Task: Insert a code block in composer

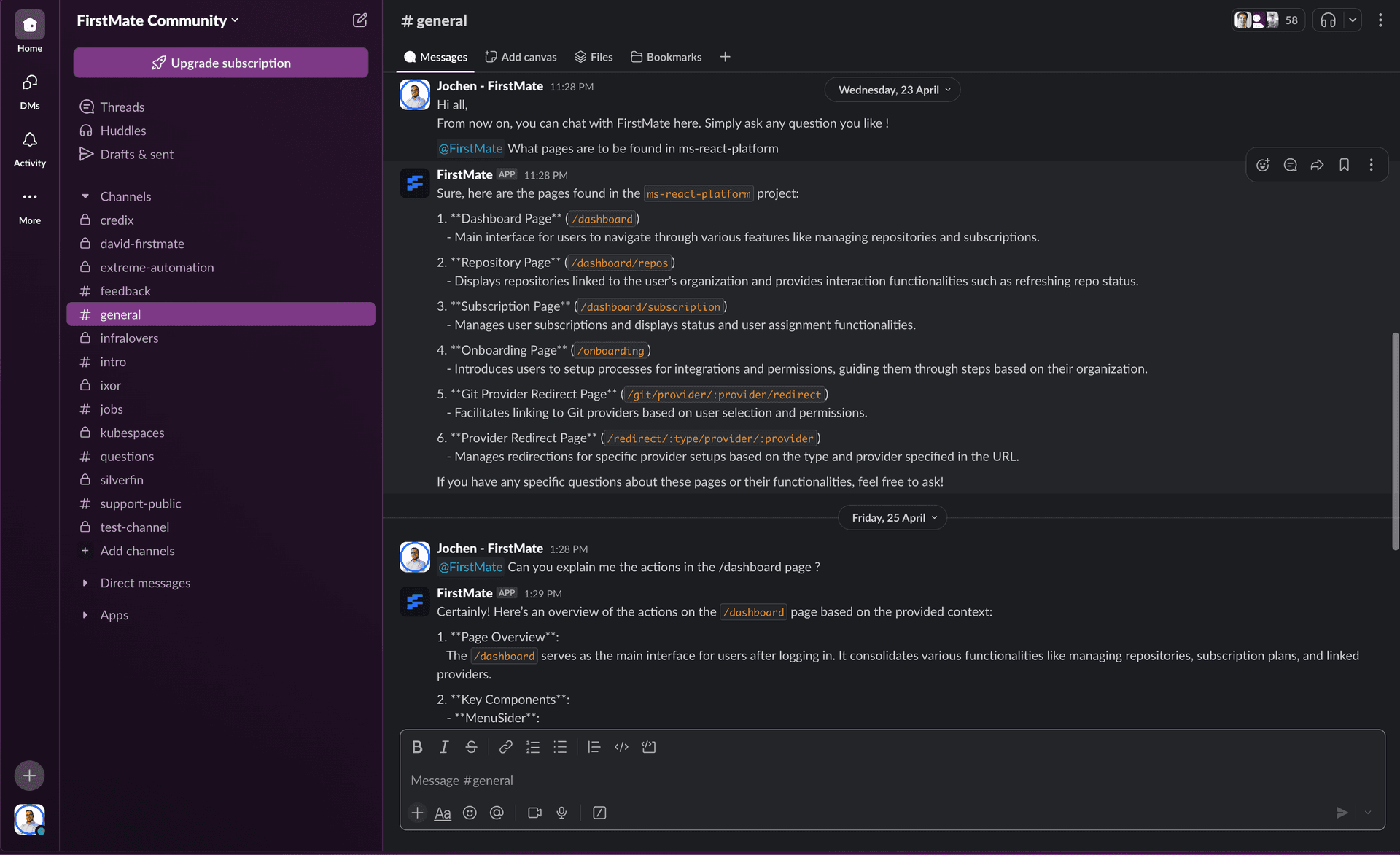Action: [648, 747]
